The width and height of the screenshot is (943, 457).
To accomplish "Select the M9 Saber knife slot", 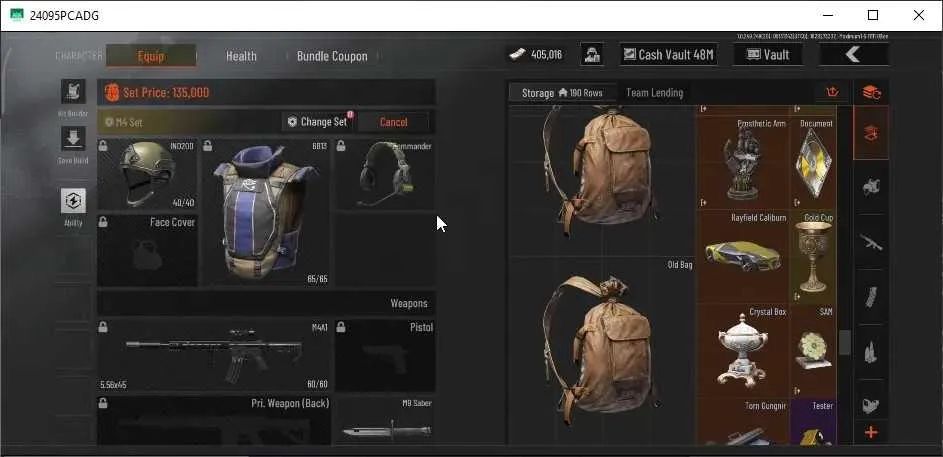I will 385,421.
